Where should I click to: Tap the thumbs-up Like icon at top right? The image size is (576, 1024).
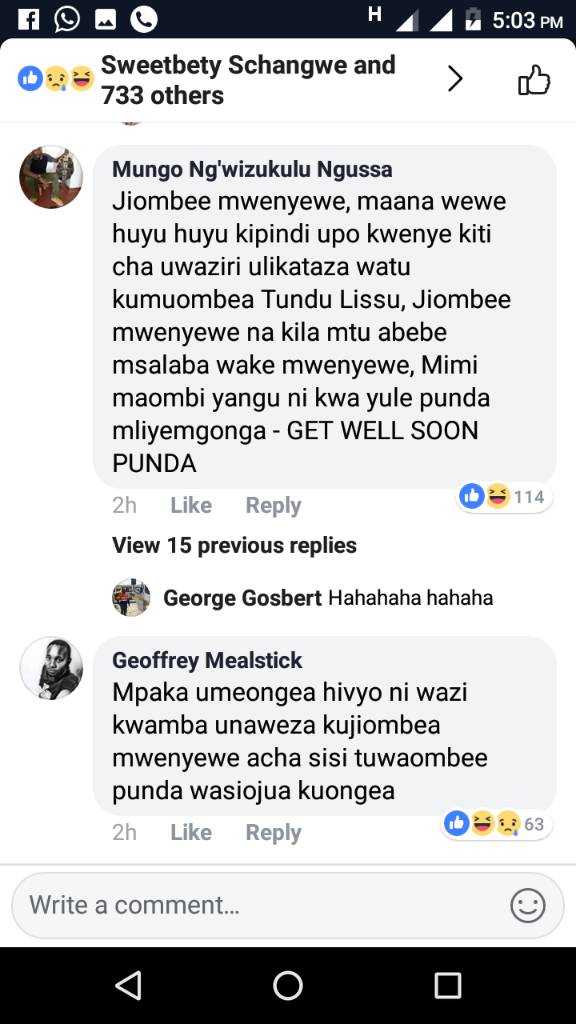534,80
